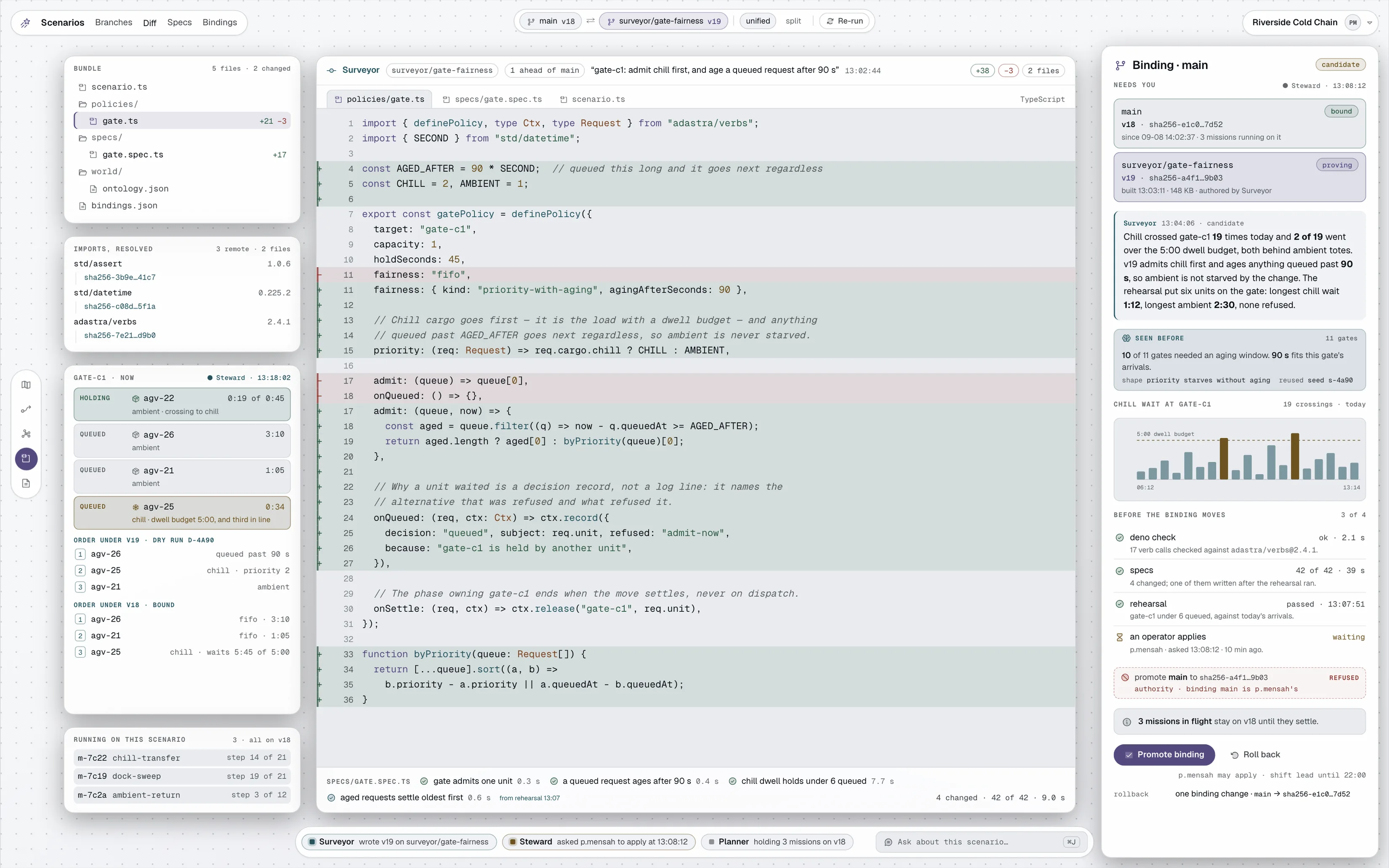Click the Binding main branch icon
The width and height of the screenshot is (1389, 868).
[1120, 65]
